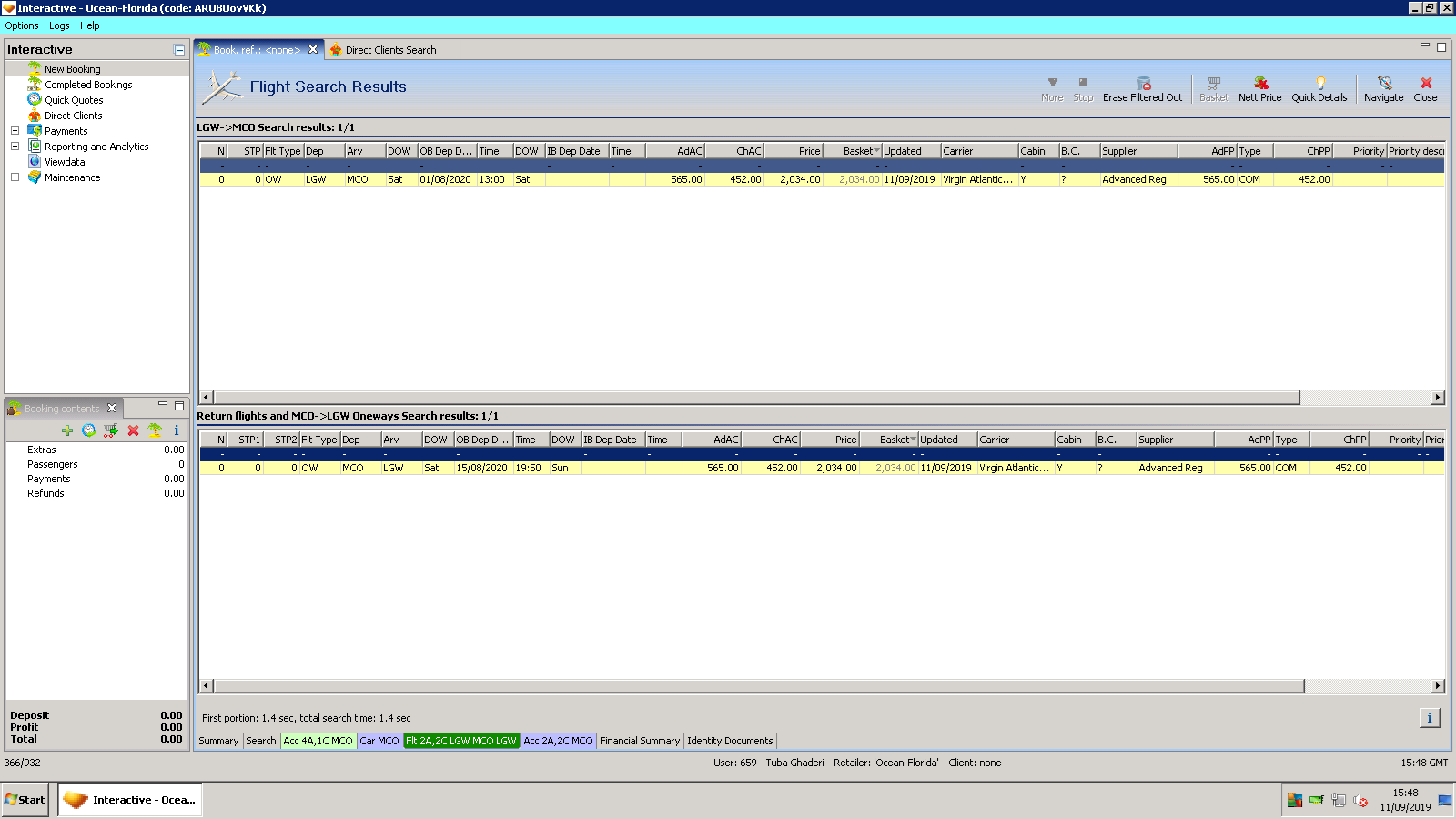
Task: Open Completed Bookings in sidebar
Action: click(x=88, y=85)
